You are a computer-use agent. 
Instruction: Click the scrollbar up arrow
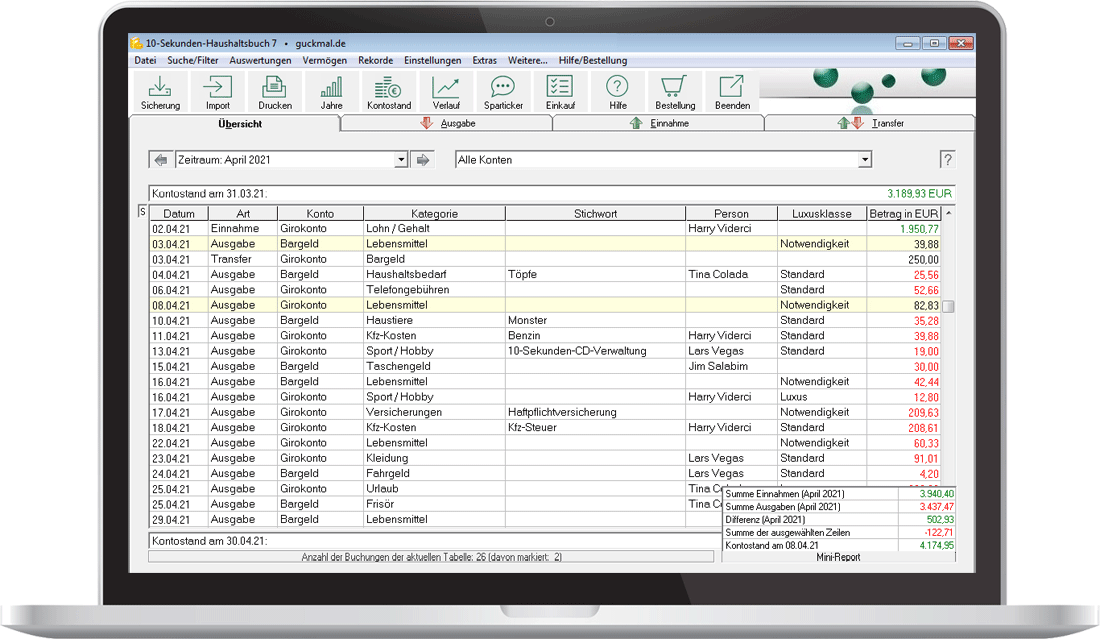pos(948,213)
